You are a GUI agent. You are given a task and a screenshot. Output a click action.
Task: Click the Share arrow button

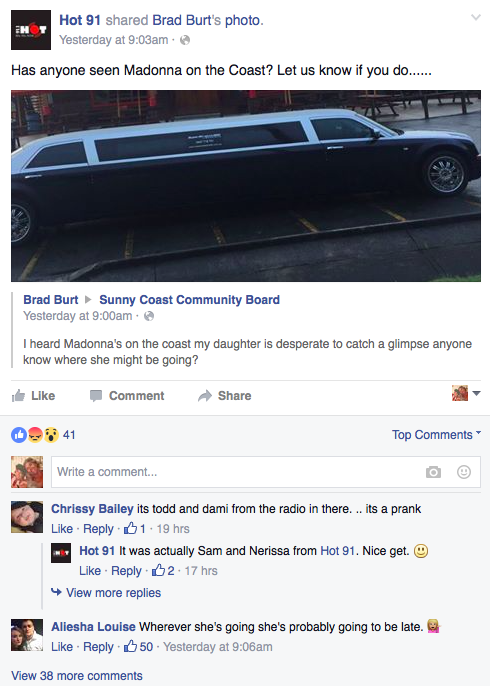224,396
